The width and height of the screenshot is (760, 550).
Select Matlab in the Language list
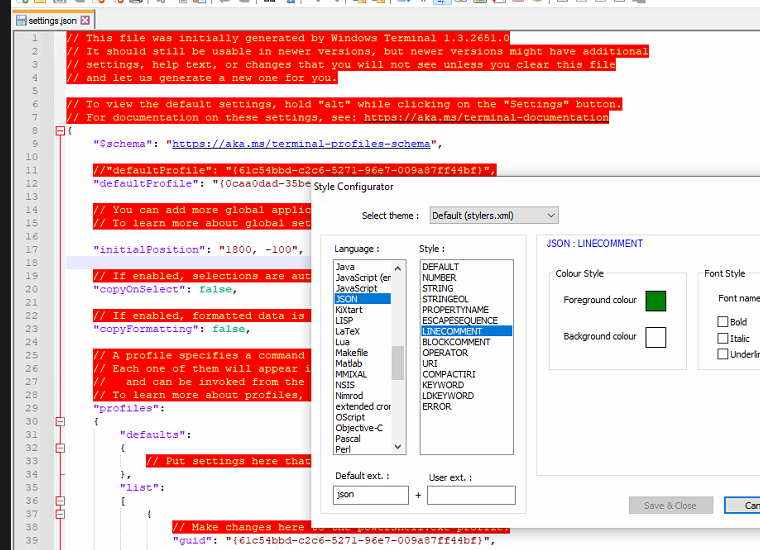coord(349,363)
